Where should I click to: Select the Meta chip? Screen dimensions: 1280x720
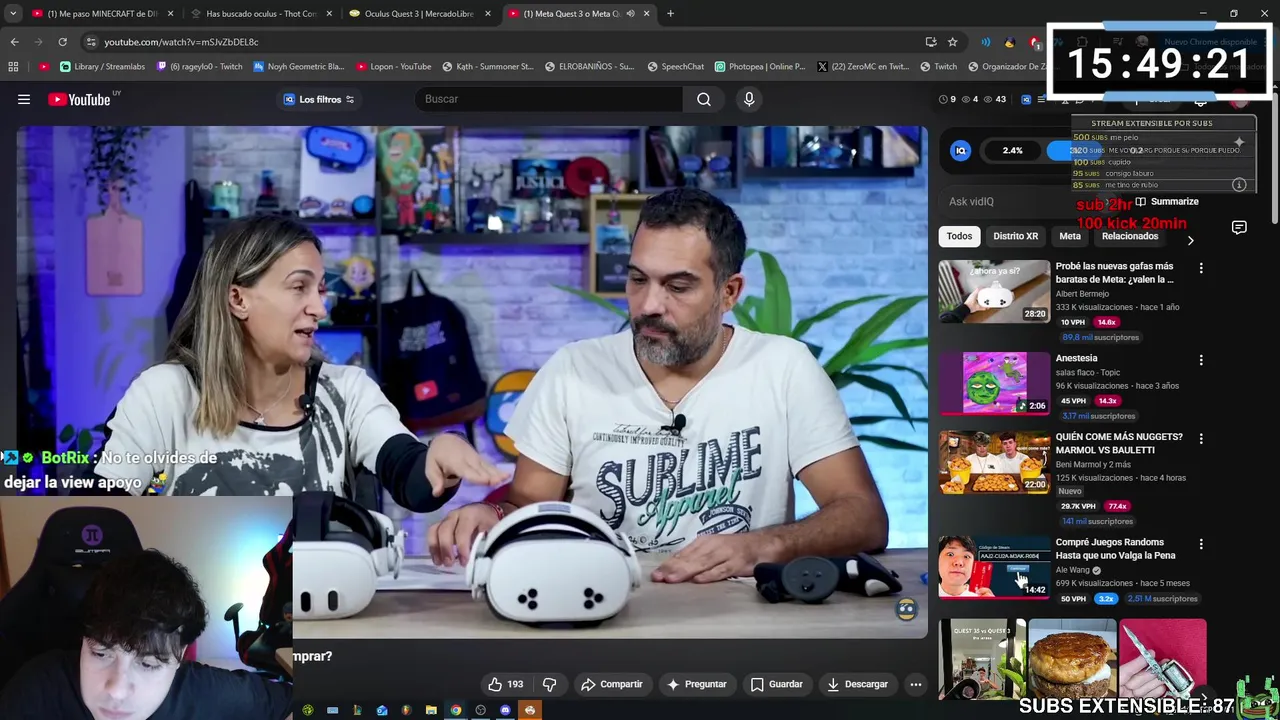pos(1070,236)
